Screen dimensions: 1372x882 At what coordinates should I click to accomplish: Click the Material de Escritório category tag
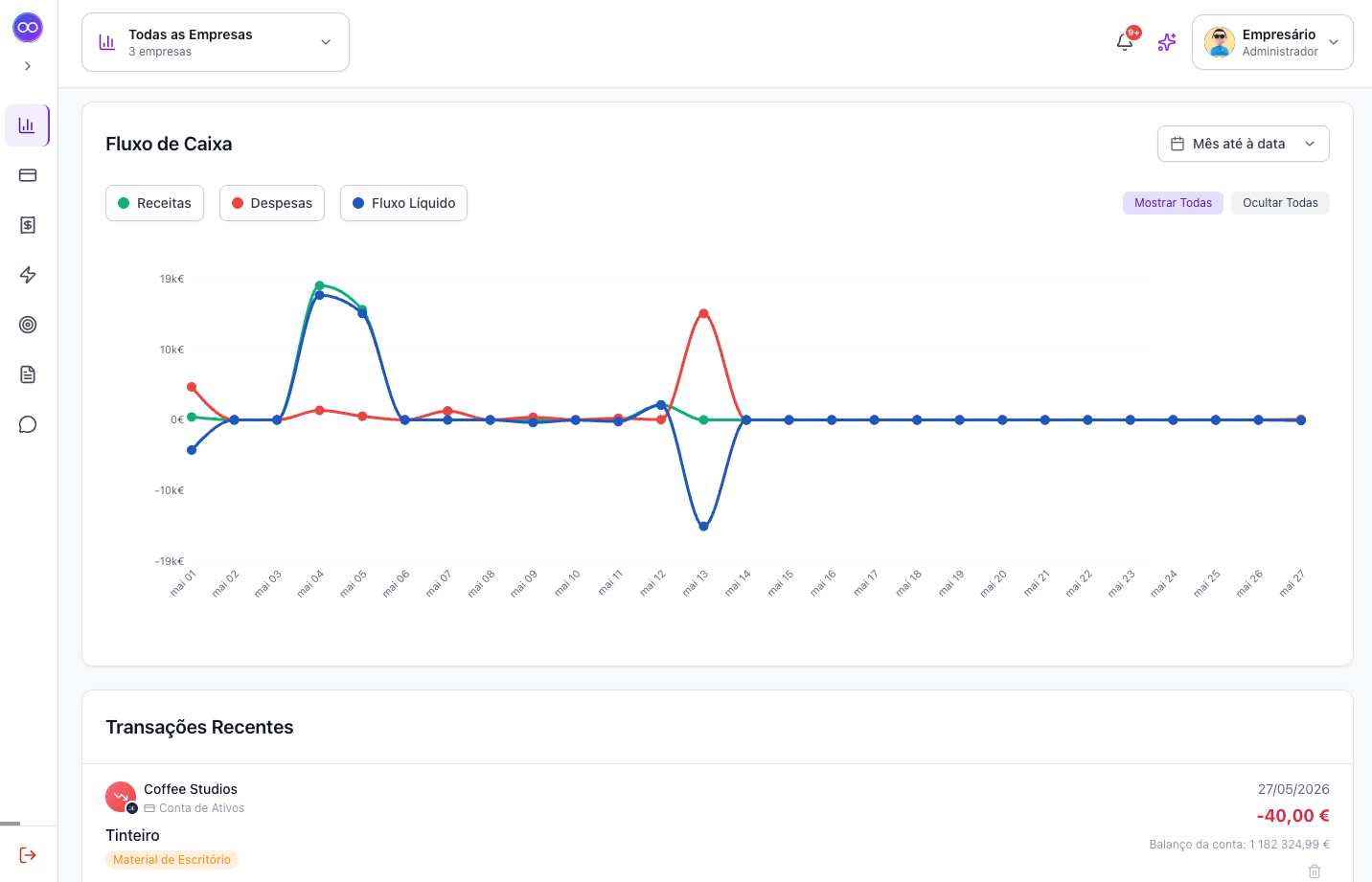(x=171, y=860)
